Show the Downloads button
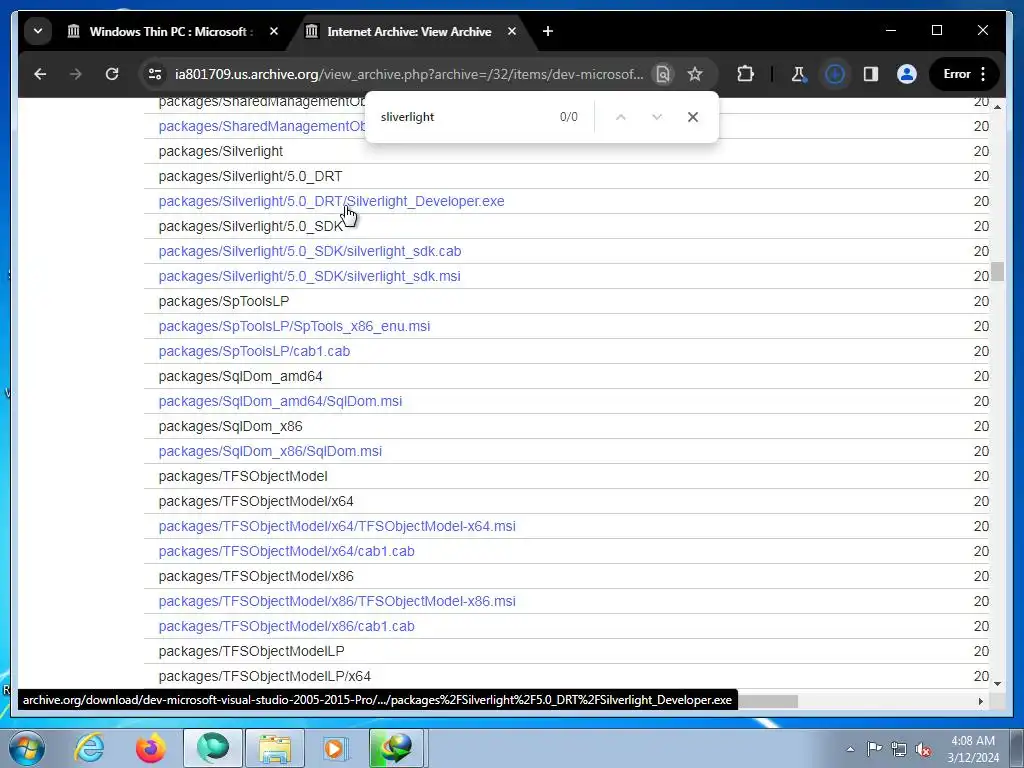The width and height of the screenshot is (1024, 768). [x=835, y=74]
